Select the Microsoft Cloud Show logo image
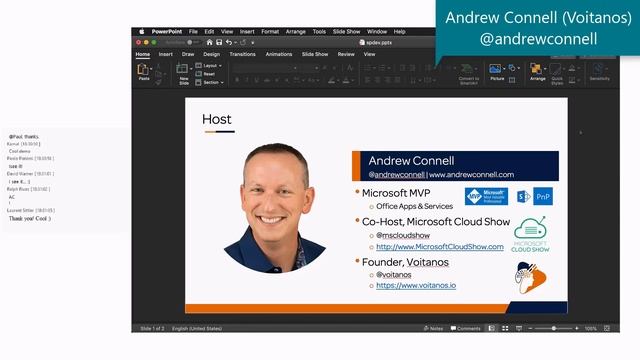Image resolution: width=640 pixels, height=360 pixels. (530, 234)
